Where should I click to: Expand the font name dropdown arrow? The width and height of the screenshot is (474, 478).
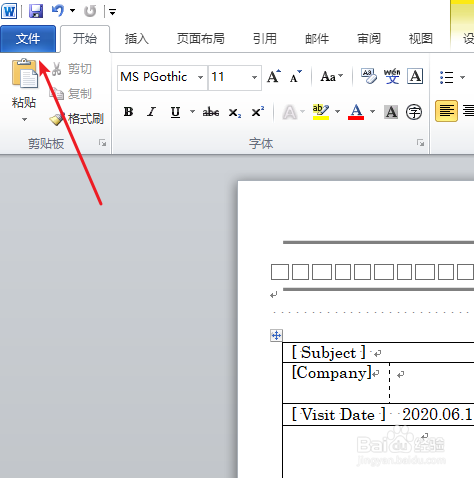coord(200,77)
